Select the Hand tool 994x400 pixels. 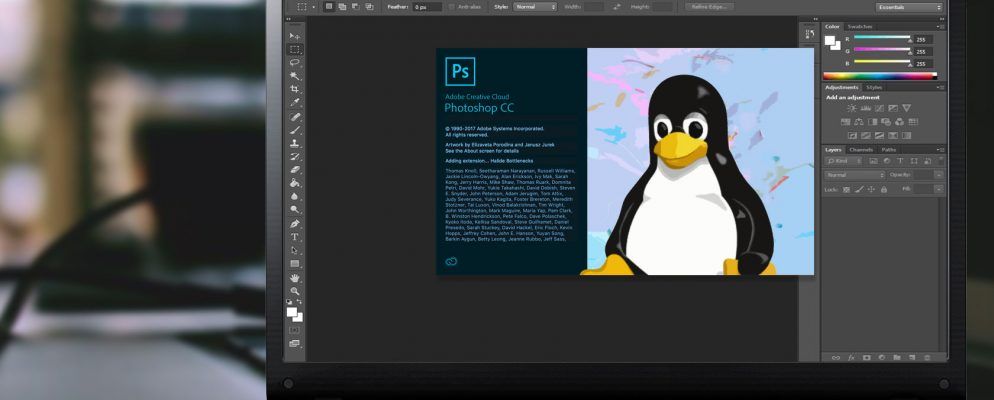click(x=295, y=278)
